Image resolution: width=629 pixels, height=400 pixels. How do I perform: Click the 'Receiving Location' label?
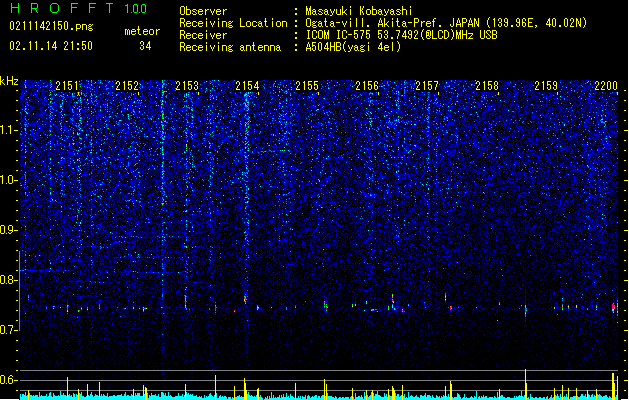[233, 23]
